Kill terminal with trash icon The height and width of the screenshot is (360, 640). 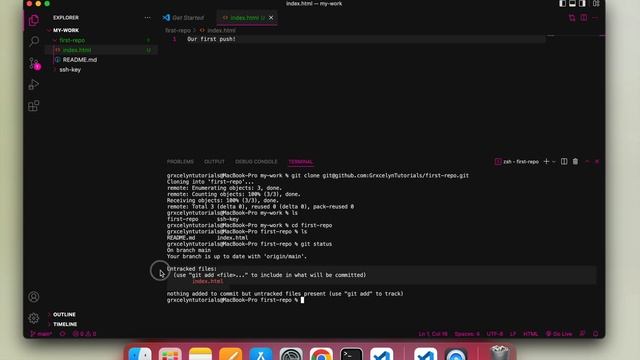coord(575,162)
